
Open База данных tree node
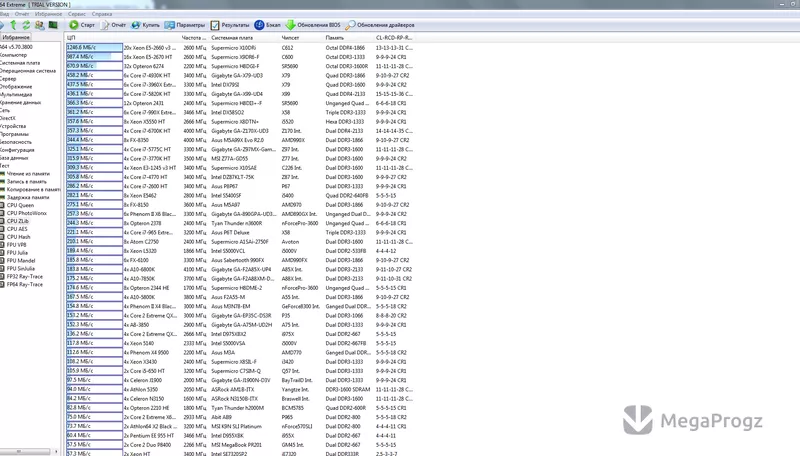(x=14, y=158)
